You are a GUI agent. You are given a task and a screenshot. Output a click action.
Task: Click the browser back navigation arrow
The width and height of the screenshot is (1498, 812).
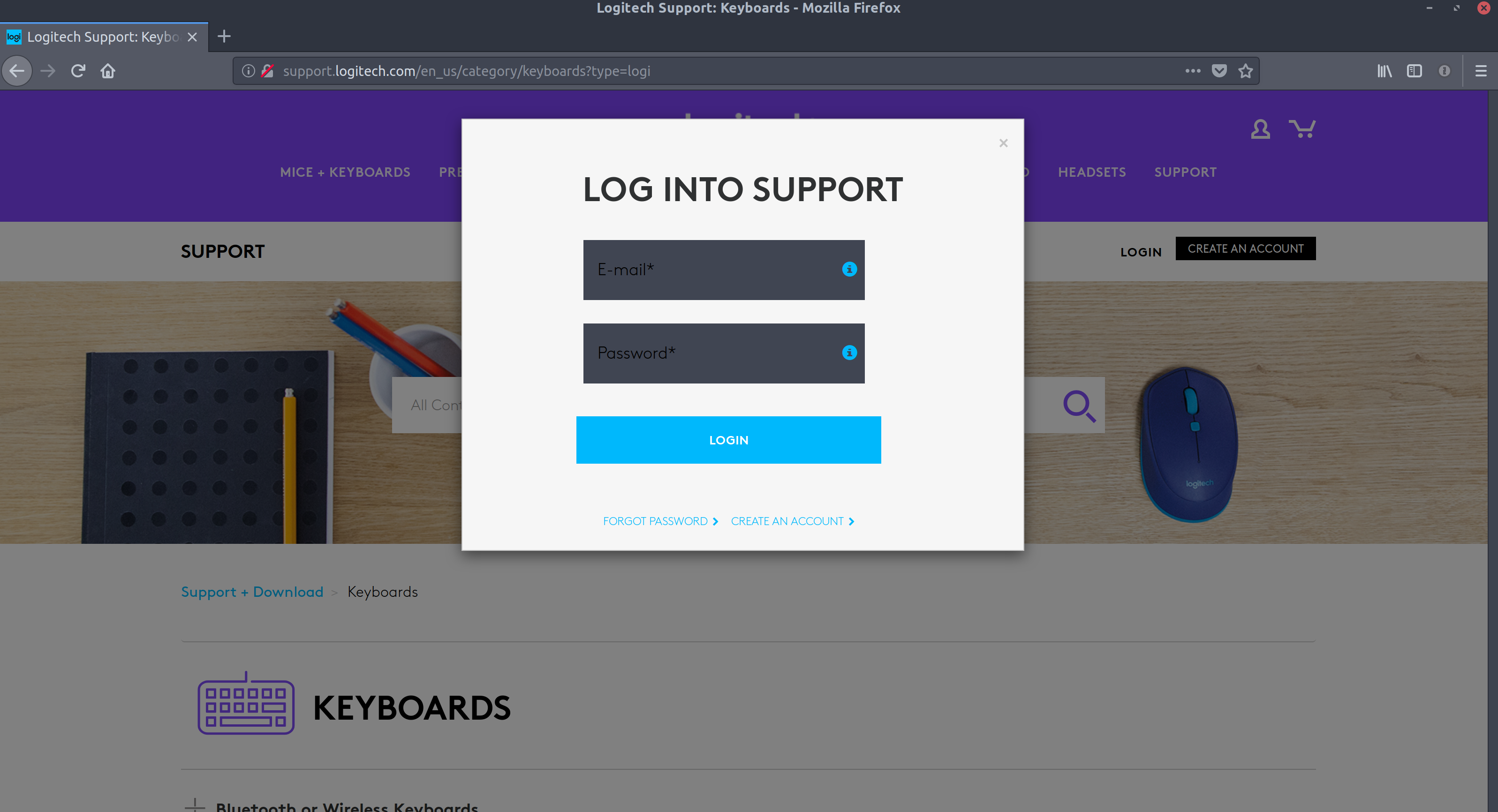click(x=19, y=70)
